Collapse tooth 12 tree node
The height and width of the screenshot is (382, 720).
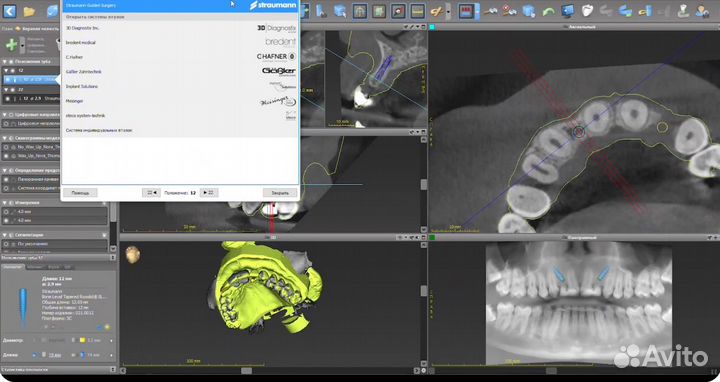point(6,71)
